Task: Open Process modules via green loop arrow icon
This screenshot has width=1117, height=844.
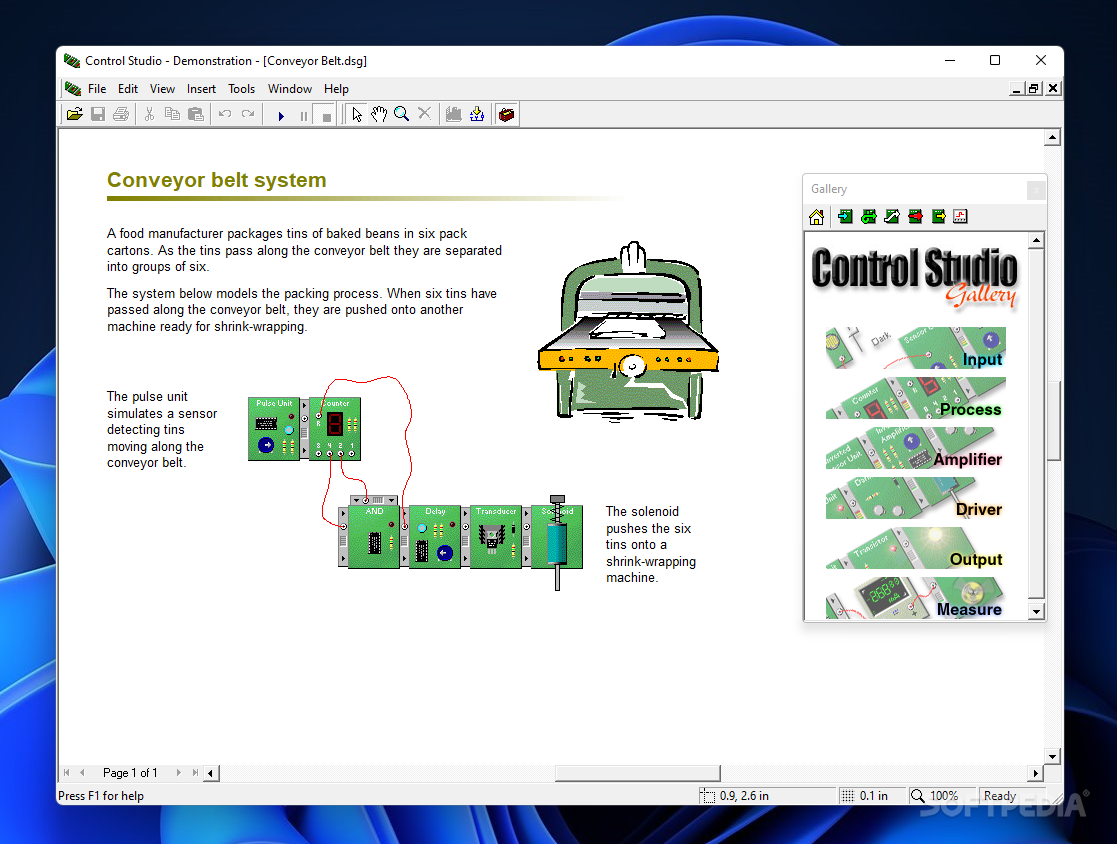Action: (868, 216)
